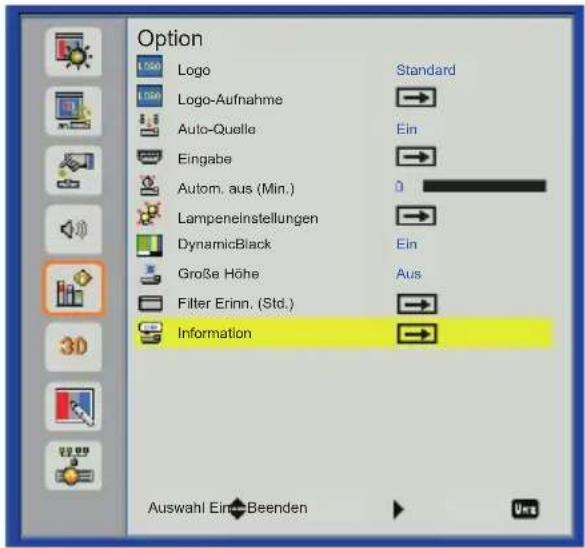Click the Autom. aus timer icon
This screenshot has width=585, height=548.
149,185
